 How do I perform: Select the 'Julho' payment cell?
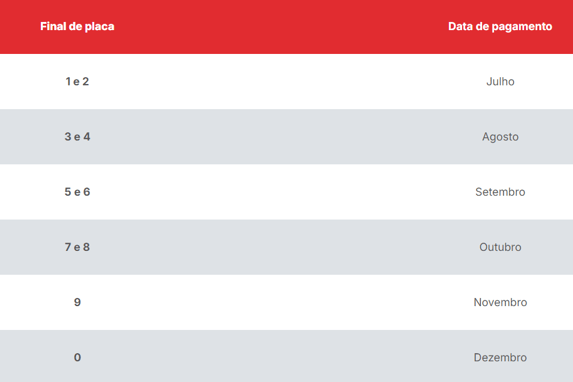[x=500, y=82]
